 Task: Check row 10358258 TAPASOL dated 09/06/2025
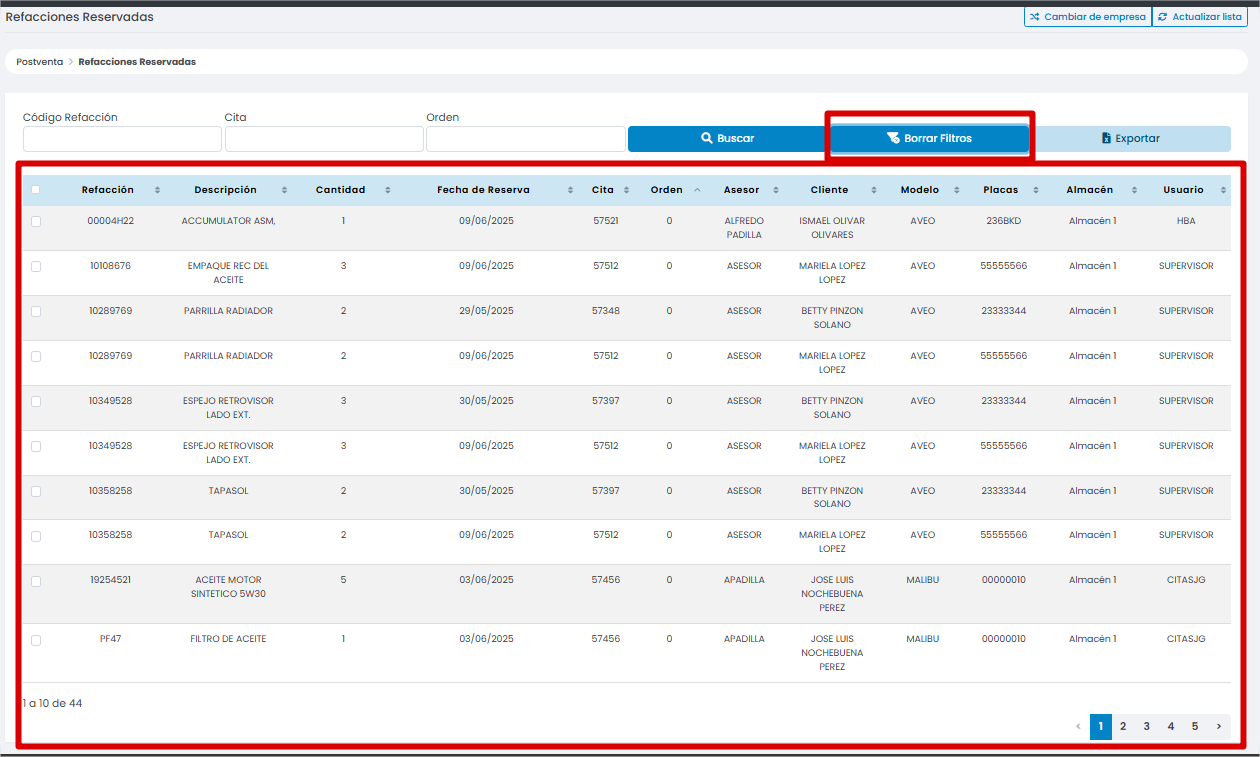[36, 536]
